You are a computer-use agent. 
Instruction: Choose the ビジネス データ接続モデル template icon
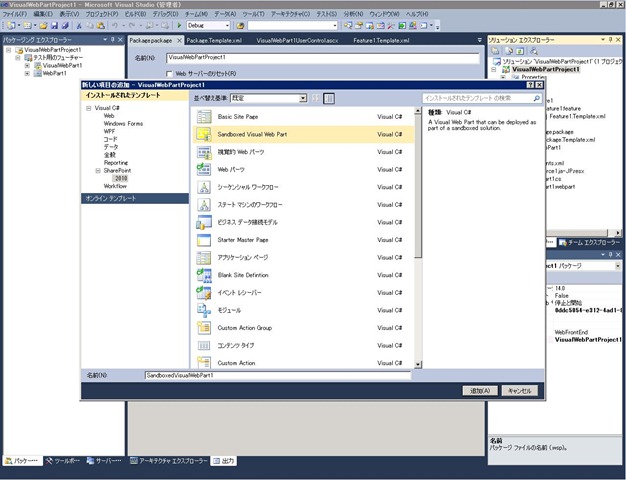click(204, 222)
